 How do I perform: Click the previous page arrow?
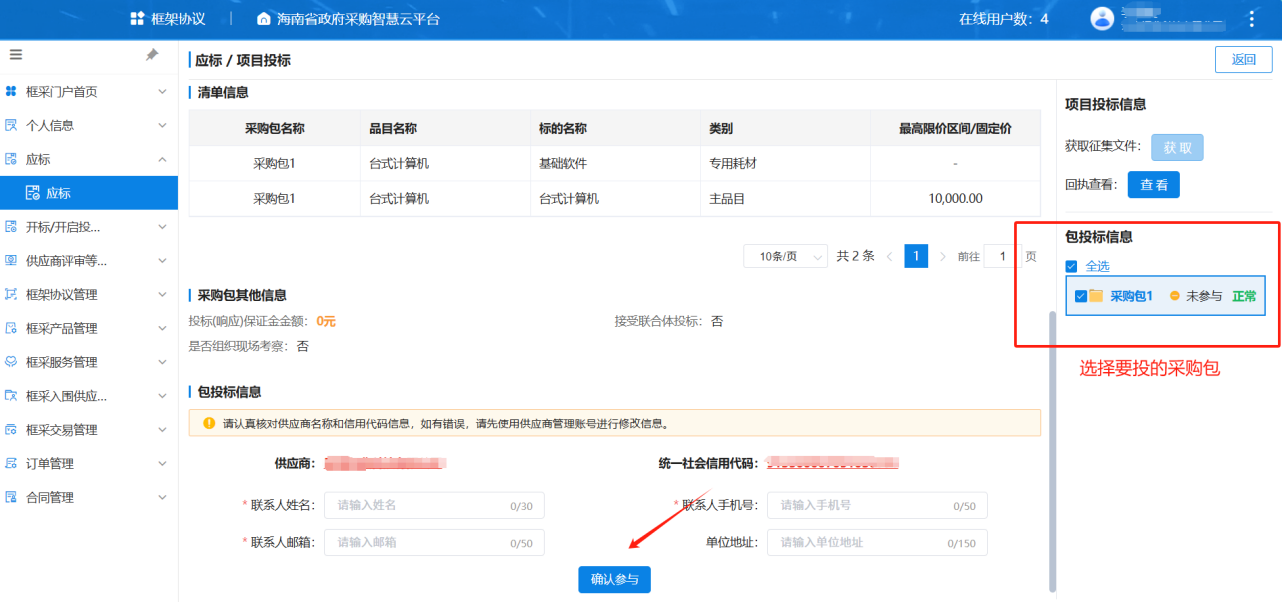(x=891, y=256)
